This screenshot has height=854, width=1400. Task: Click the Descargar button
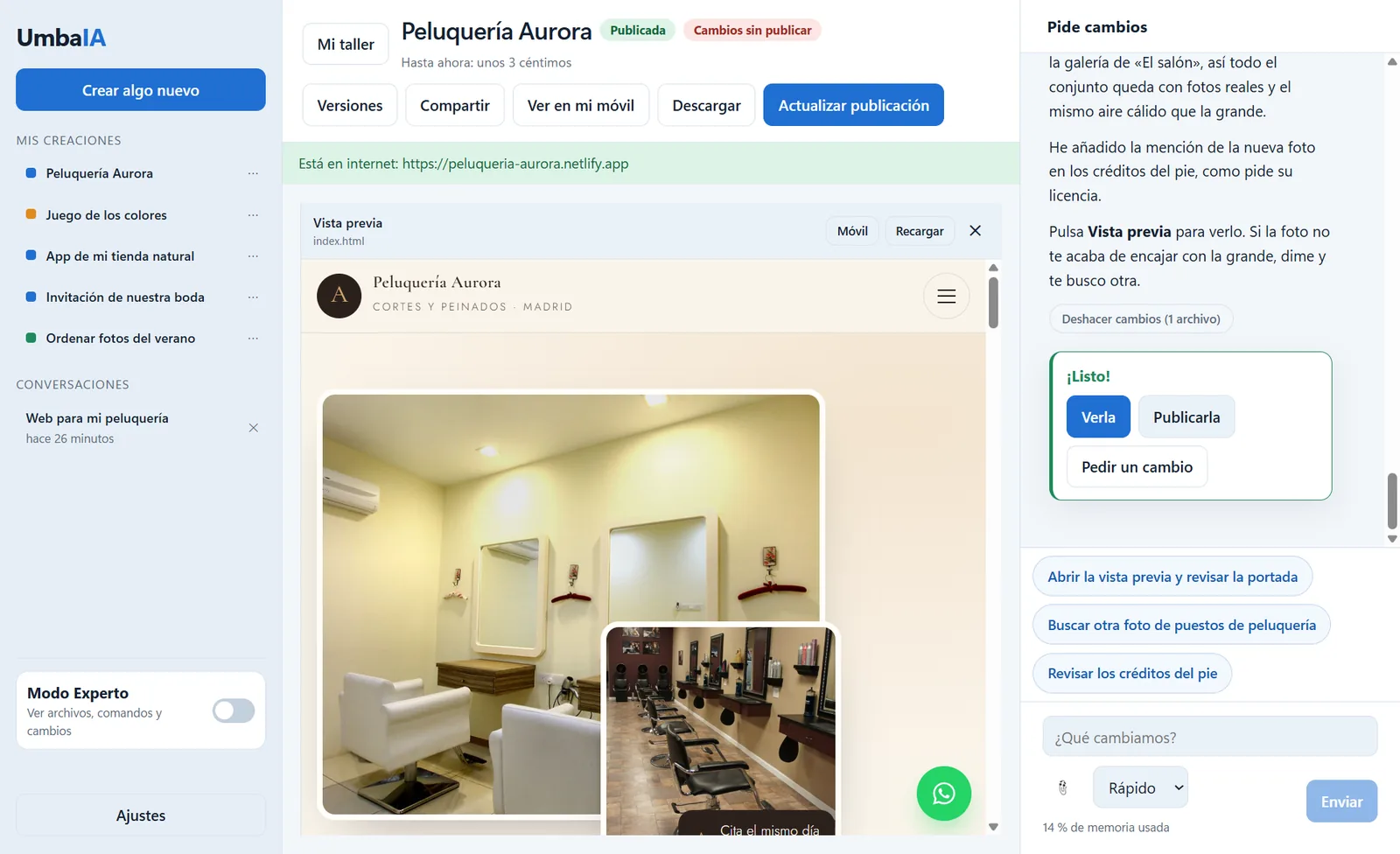click(706, 105)
